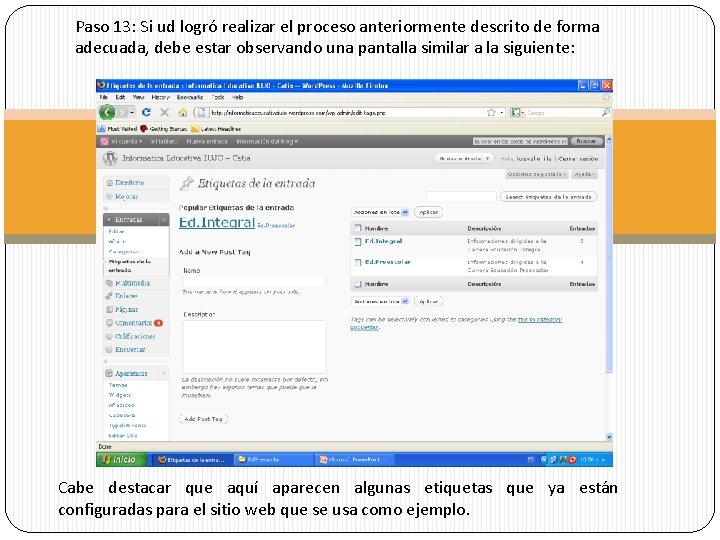Click the Firefox icon in taskbar button
This screenshot has width=720, height=540.
162,460
